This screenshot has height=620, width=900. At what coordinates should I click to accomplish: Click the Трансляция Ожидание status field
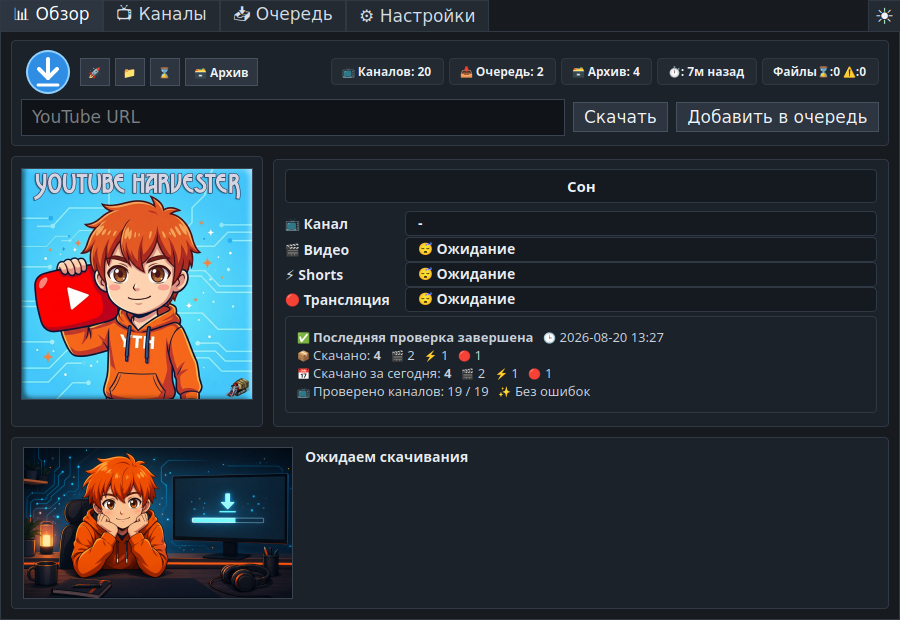[x=641, y=299]
